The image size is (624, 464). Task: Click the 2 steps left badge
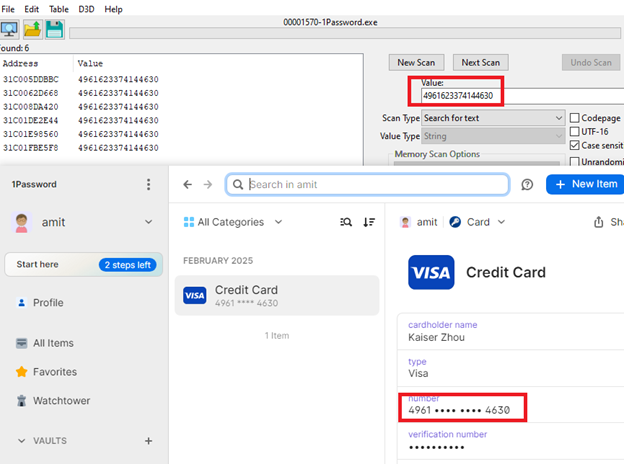coord(127,265)
